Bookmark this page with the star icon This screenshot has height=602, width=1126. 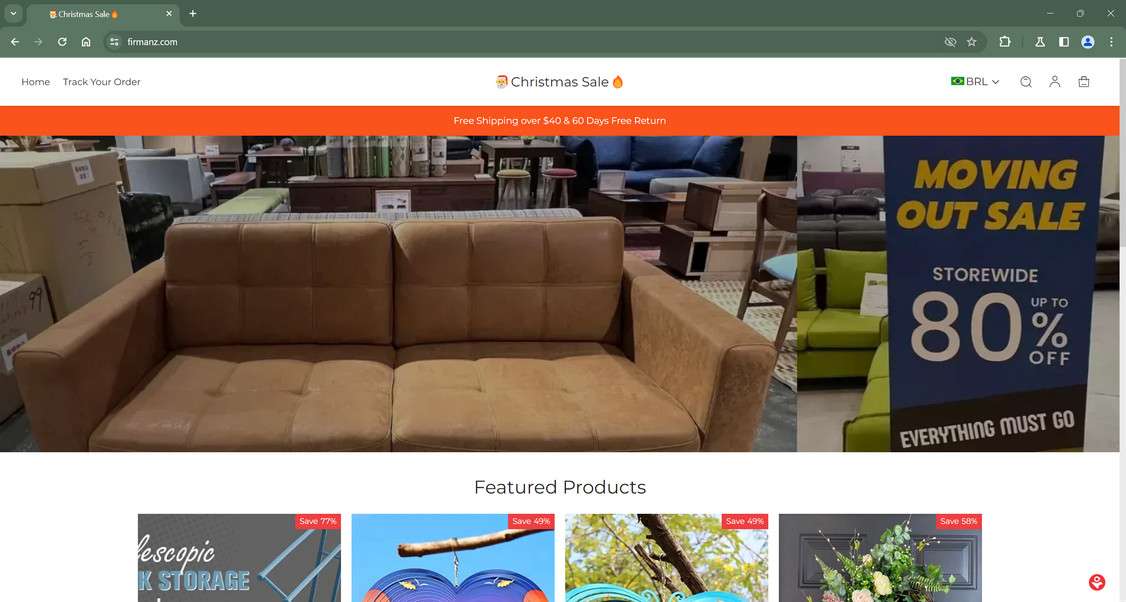click(972, 42)
